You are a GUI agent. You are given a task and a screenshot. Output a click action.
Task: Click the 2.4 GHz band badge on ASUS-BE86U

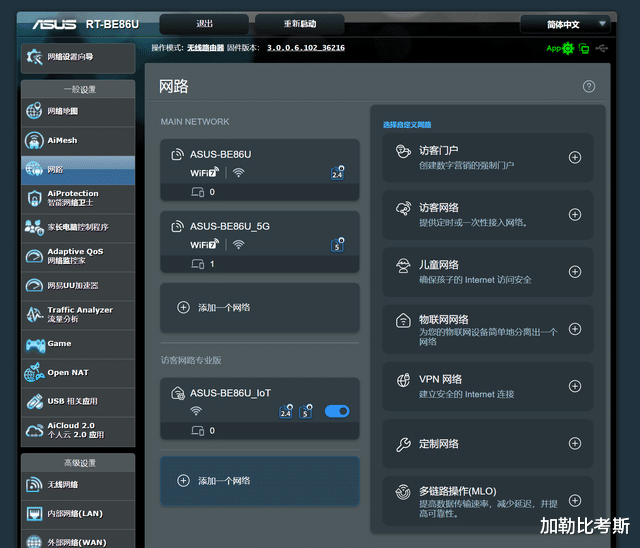337,173
